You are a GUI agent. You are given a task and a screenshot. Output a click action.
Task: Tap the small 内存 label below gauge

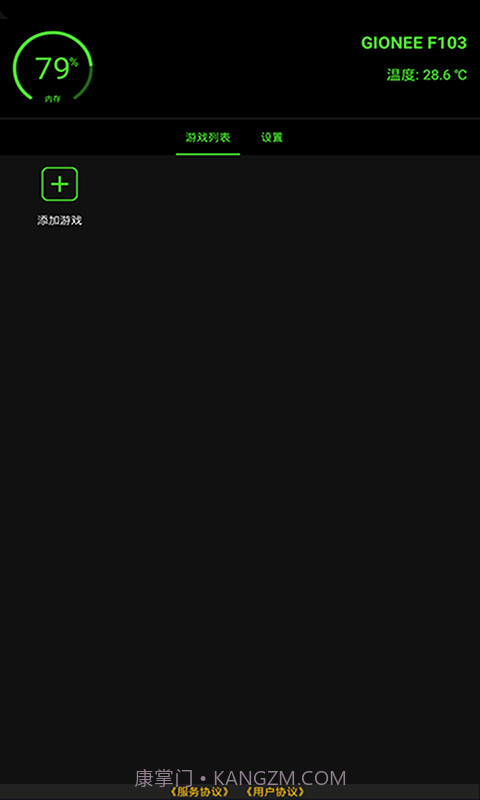pyautogui.click(x=53, y=99)
